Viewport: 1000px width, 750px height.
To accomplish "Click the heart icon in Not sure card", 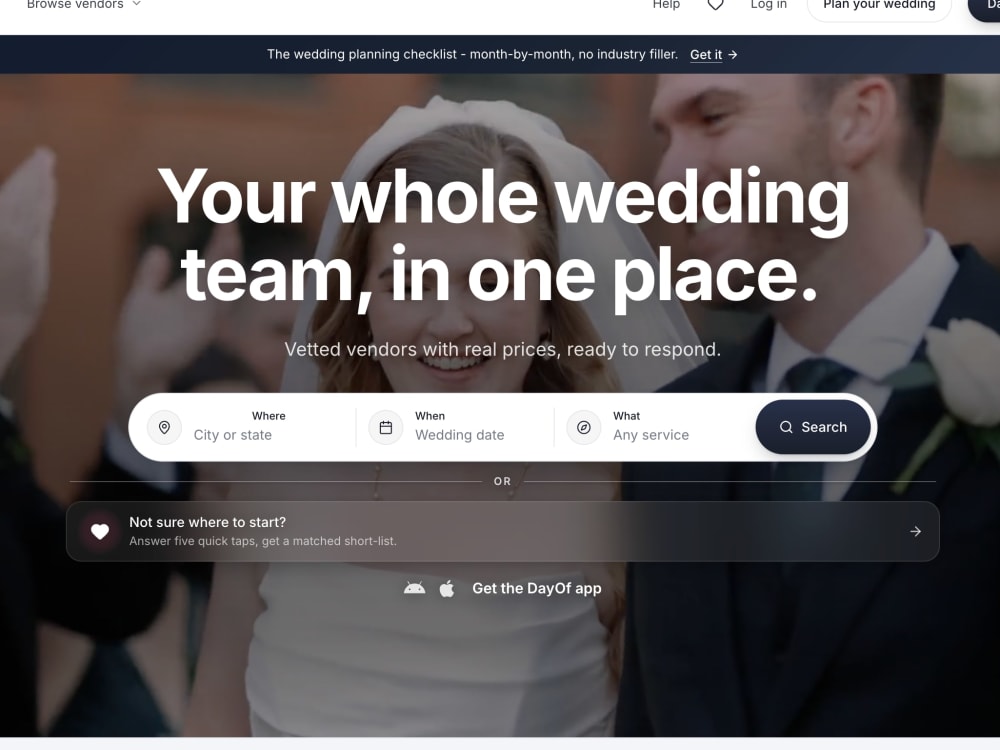I will [100, 531].
